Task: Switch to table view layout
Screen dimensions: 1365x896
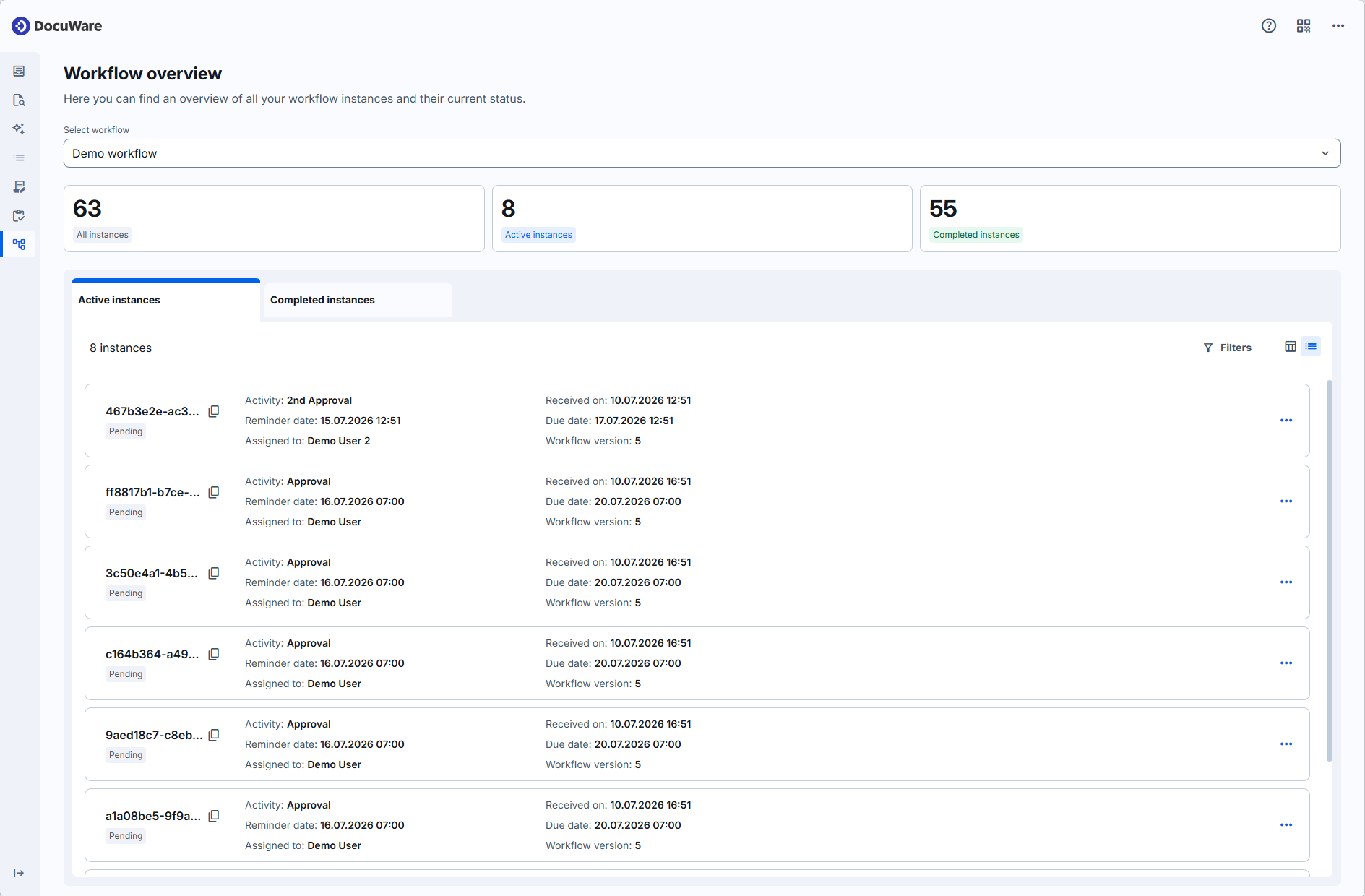Action: (1291, 347)
